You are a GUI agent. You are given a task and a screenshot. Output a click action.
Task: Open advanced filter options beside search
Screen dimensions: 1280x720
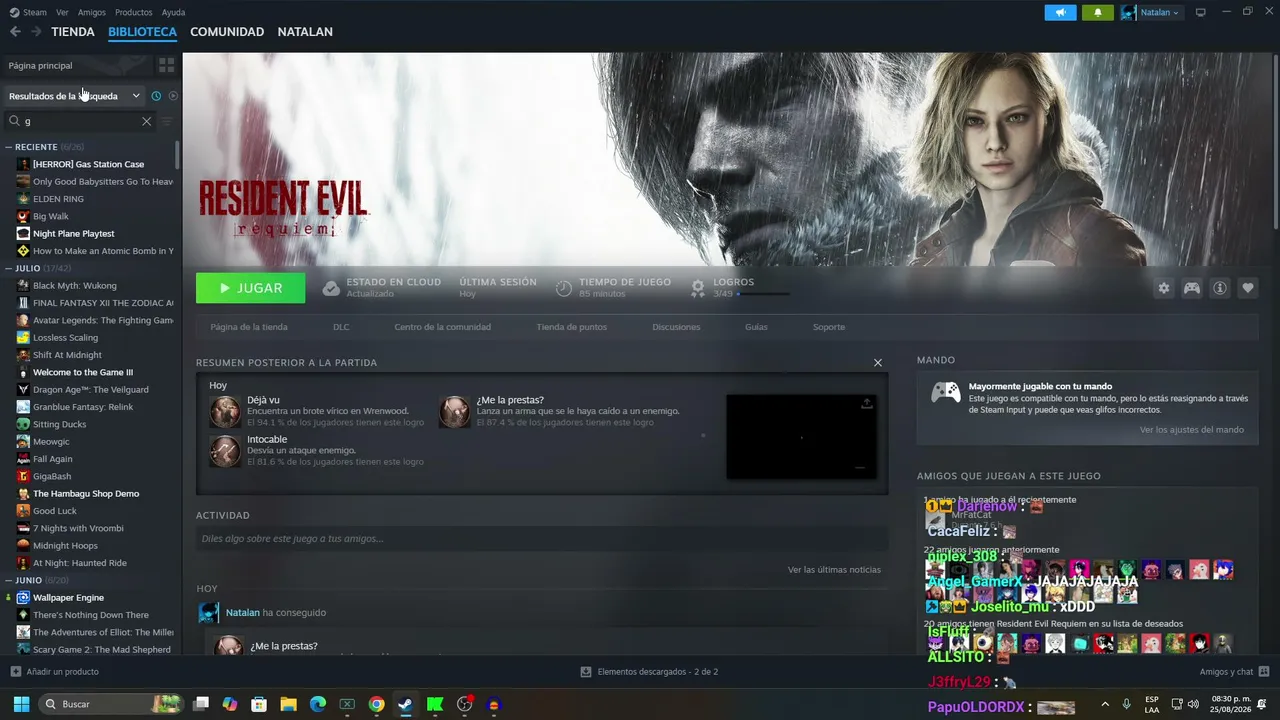coord(167,121)
